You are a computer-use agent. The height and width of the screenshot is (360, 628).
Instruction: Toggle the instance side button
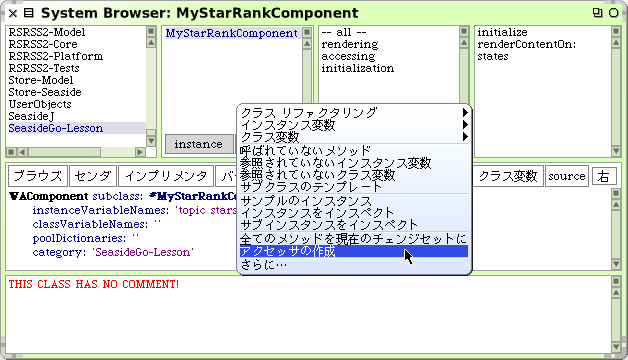coord(199,144)
